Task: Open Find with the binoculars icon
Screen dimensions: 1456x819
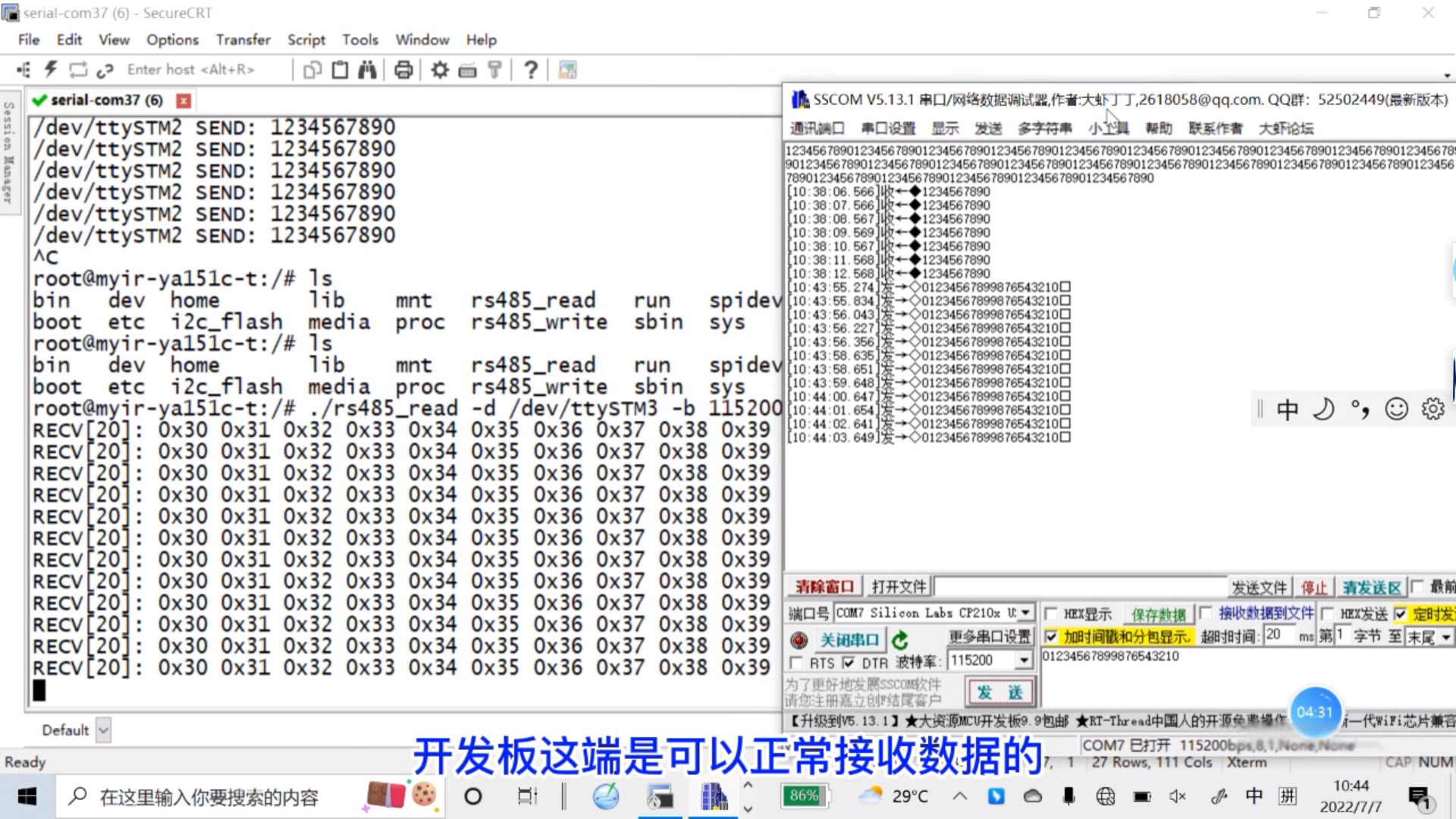Action: pyautogui.click(x=368, y=70)
